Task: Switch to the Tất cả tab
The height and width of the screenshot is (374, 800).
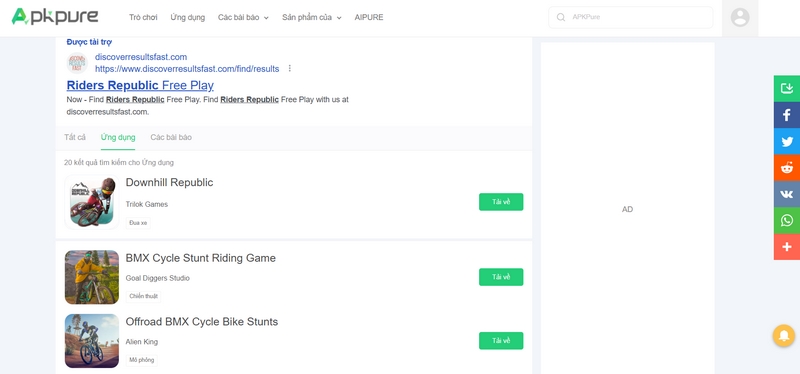Action: click(75, 137)
